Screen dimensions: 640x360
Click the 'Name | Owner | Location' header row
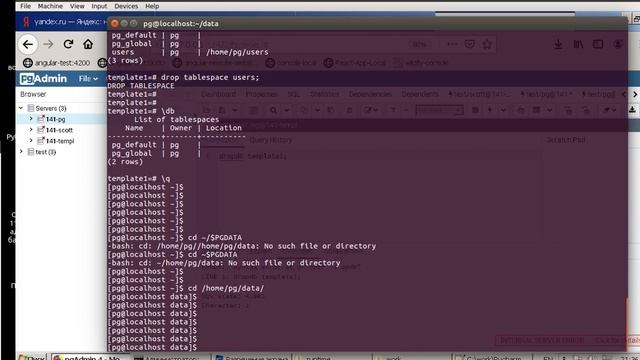click(x=183, y=128)
